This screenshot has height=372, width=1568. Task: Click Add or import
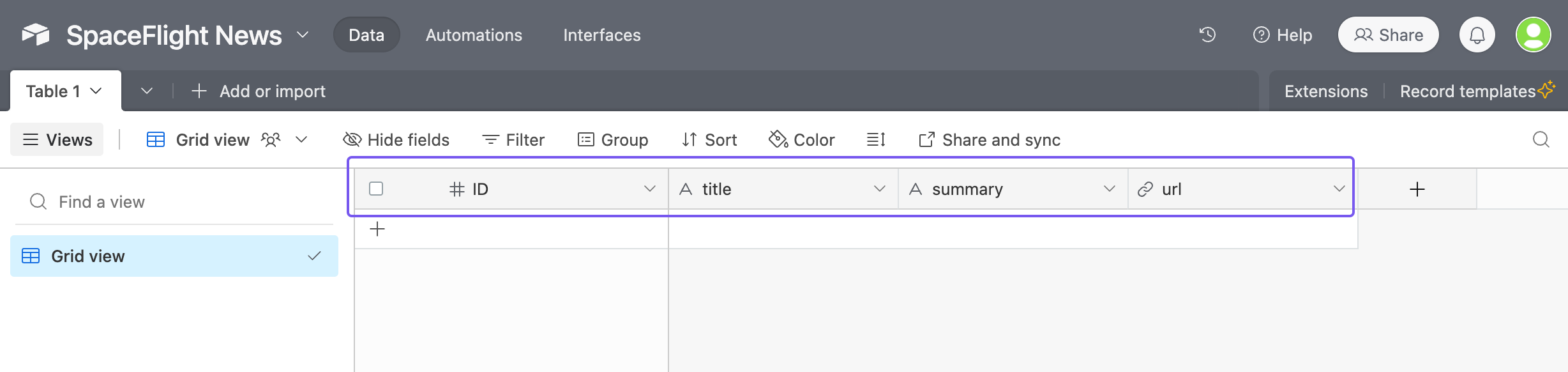pyautogui.click(x=259, y=91)
